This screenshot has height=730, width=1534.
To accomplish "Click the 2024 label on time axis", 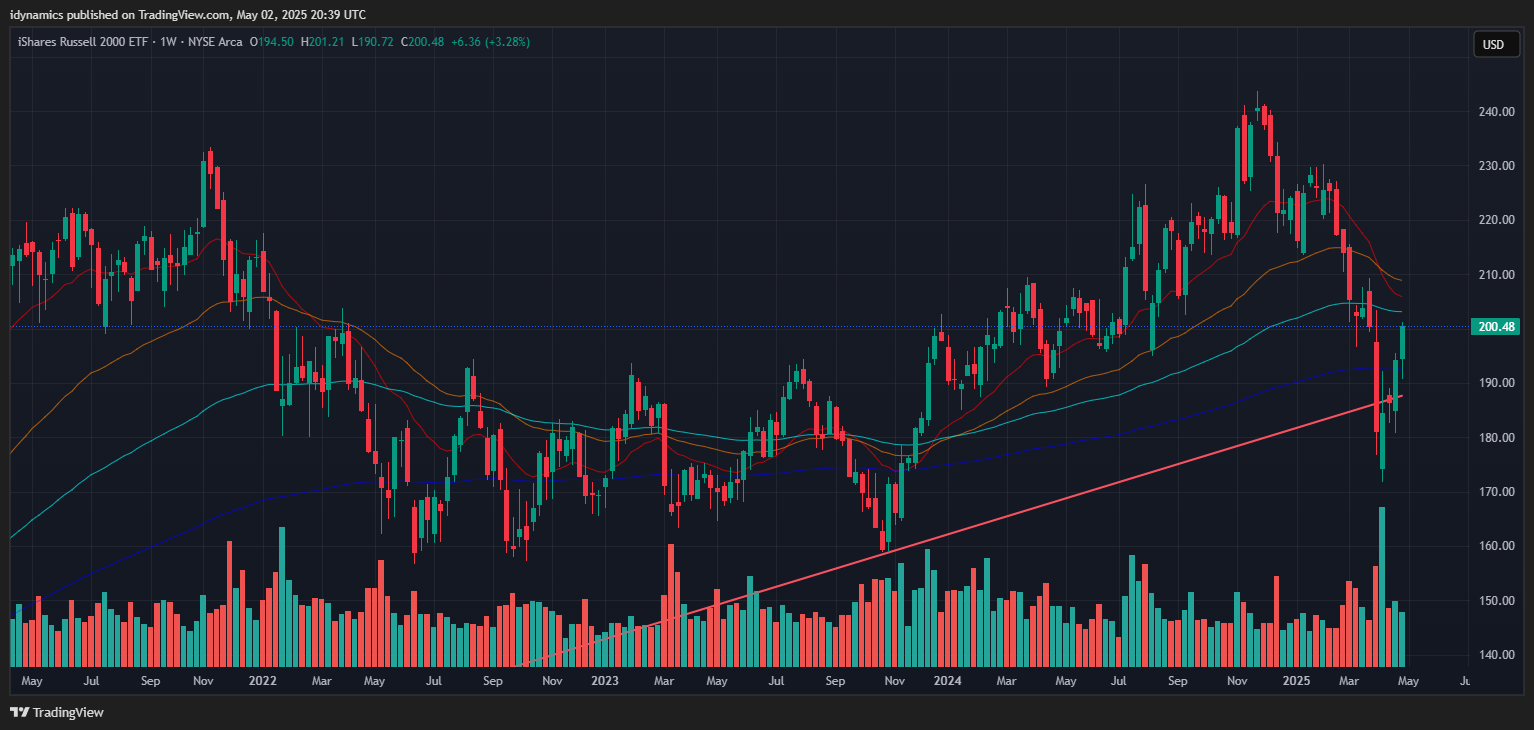I will tap(947, 681).
